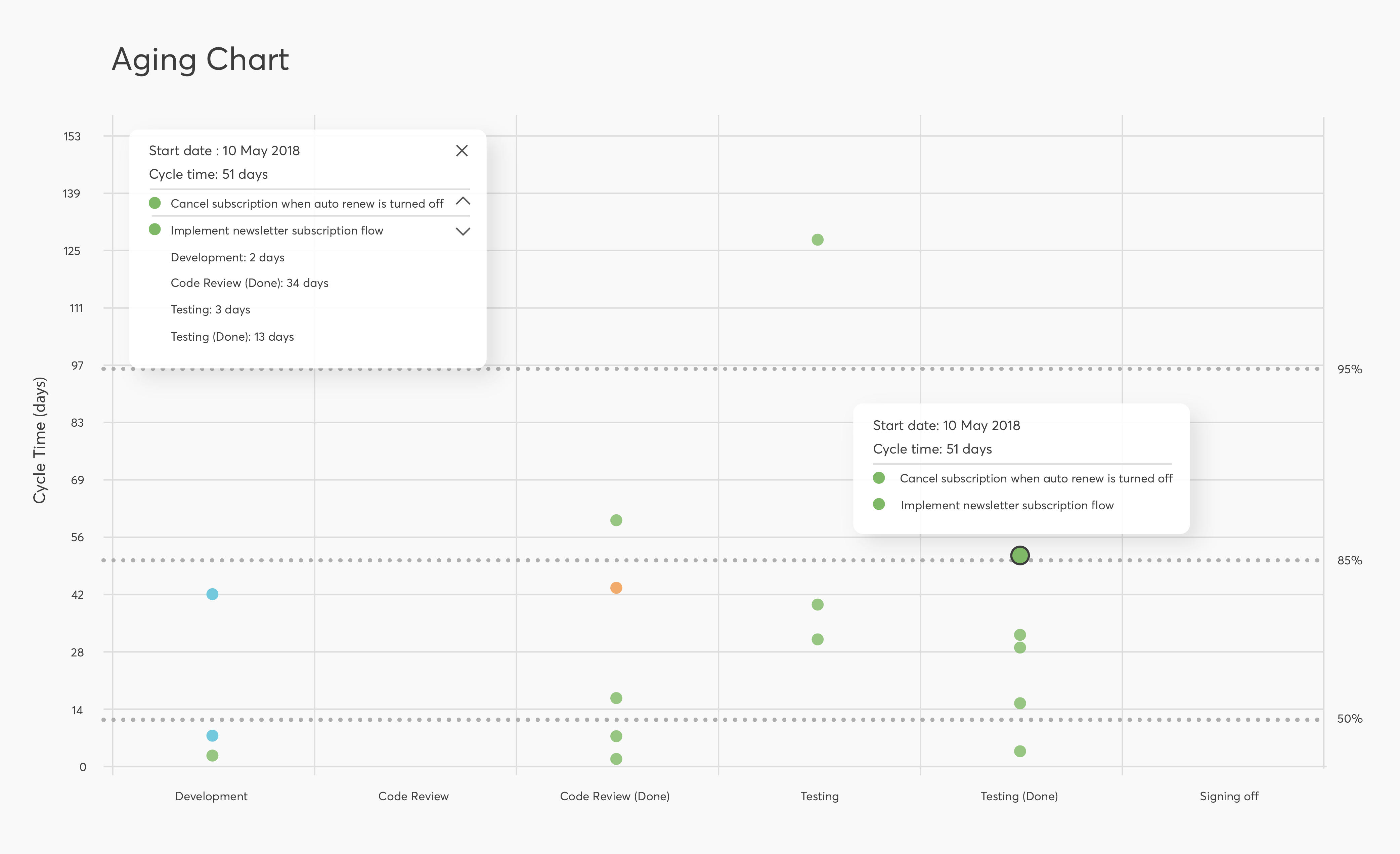1400x854 pixels.
Task: Expand the Implement newsletter subscription flow chevron
Action: click(x=463, y=231)
